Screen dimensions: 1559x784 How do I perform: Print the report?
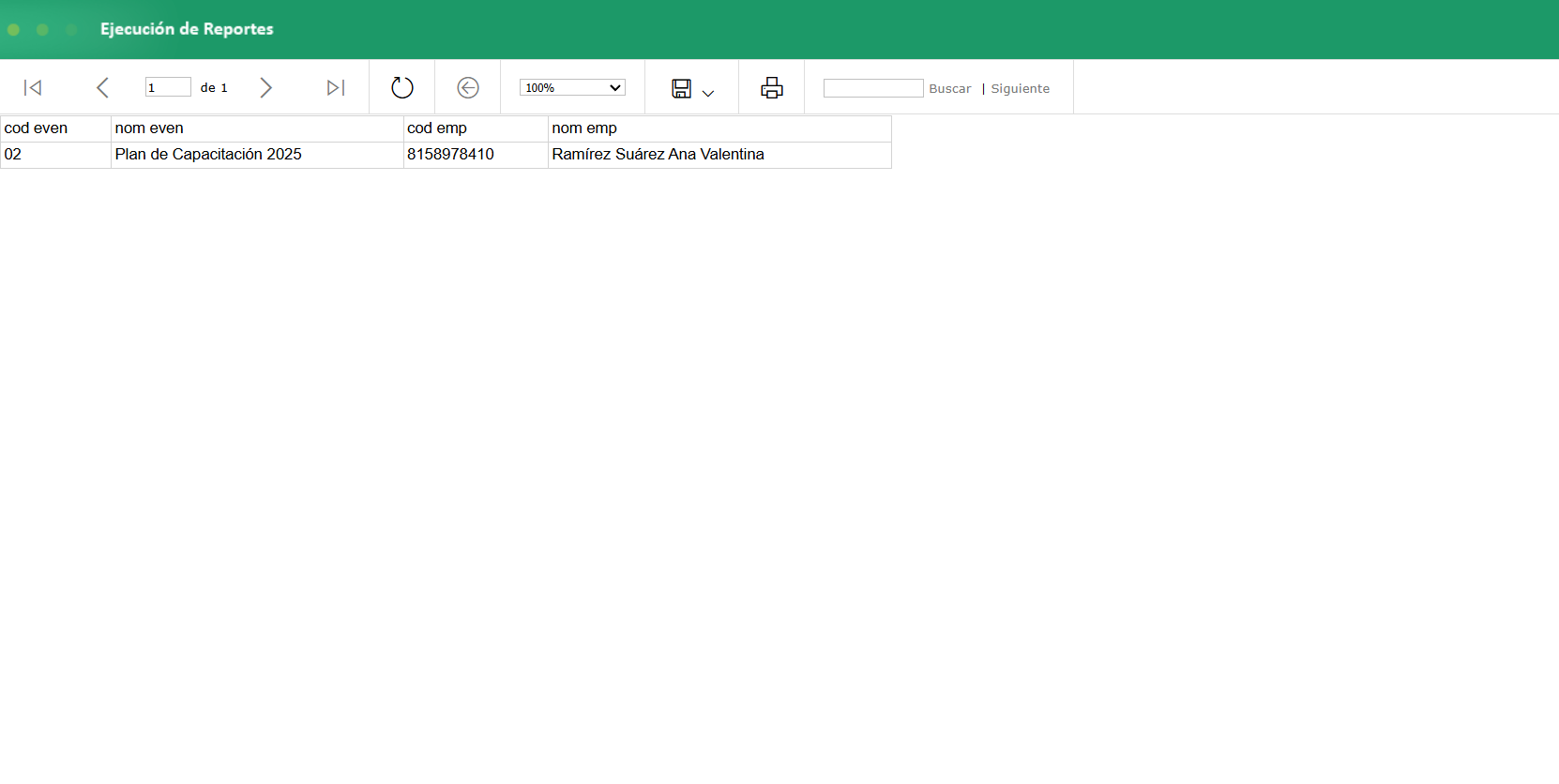[772, 88]
